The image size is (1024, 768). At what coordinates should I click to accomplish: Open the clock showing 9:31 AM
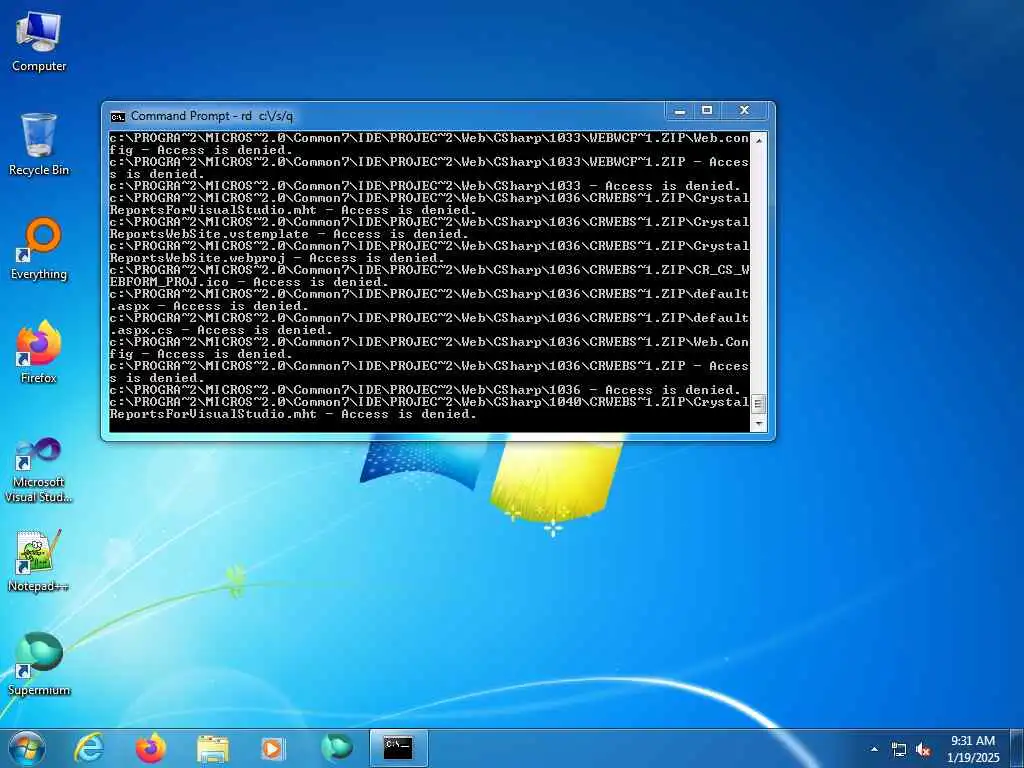click(973, 749)
